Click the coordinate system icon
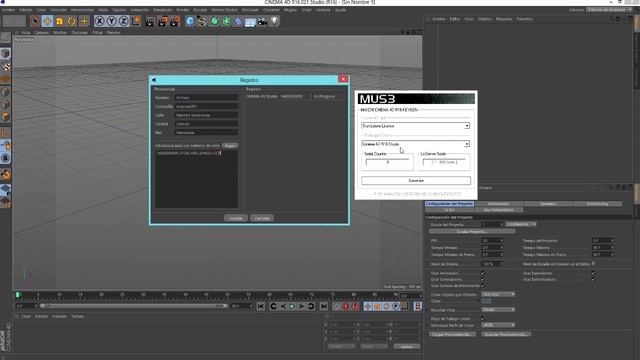Image resolution: width=640 pixels, height=360 pixels. 136,21
